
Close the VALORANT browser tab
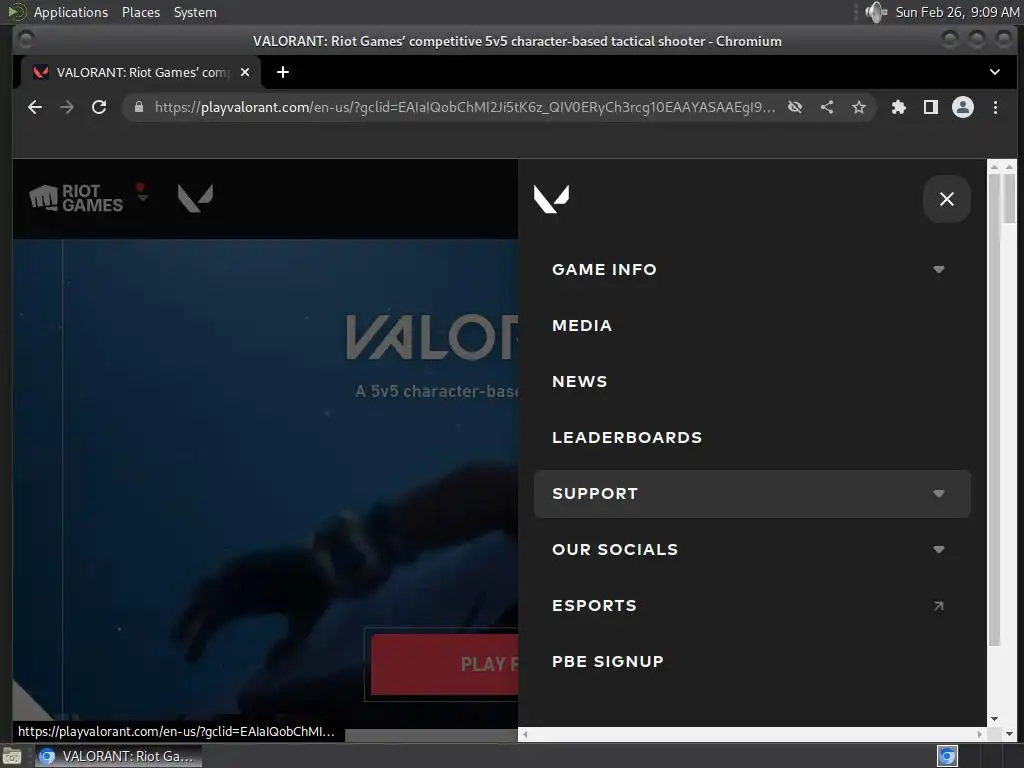coord(245,72)
